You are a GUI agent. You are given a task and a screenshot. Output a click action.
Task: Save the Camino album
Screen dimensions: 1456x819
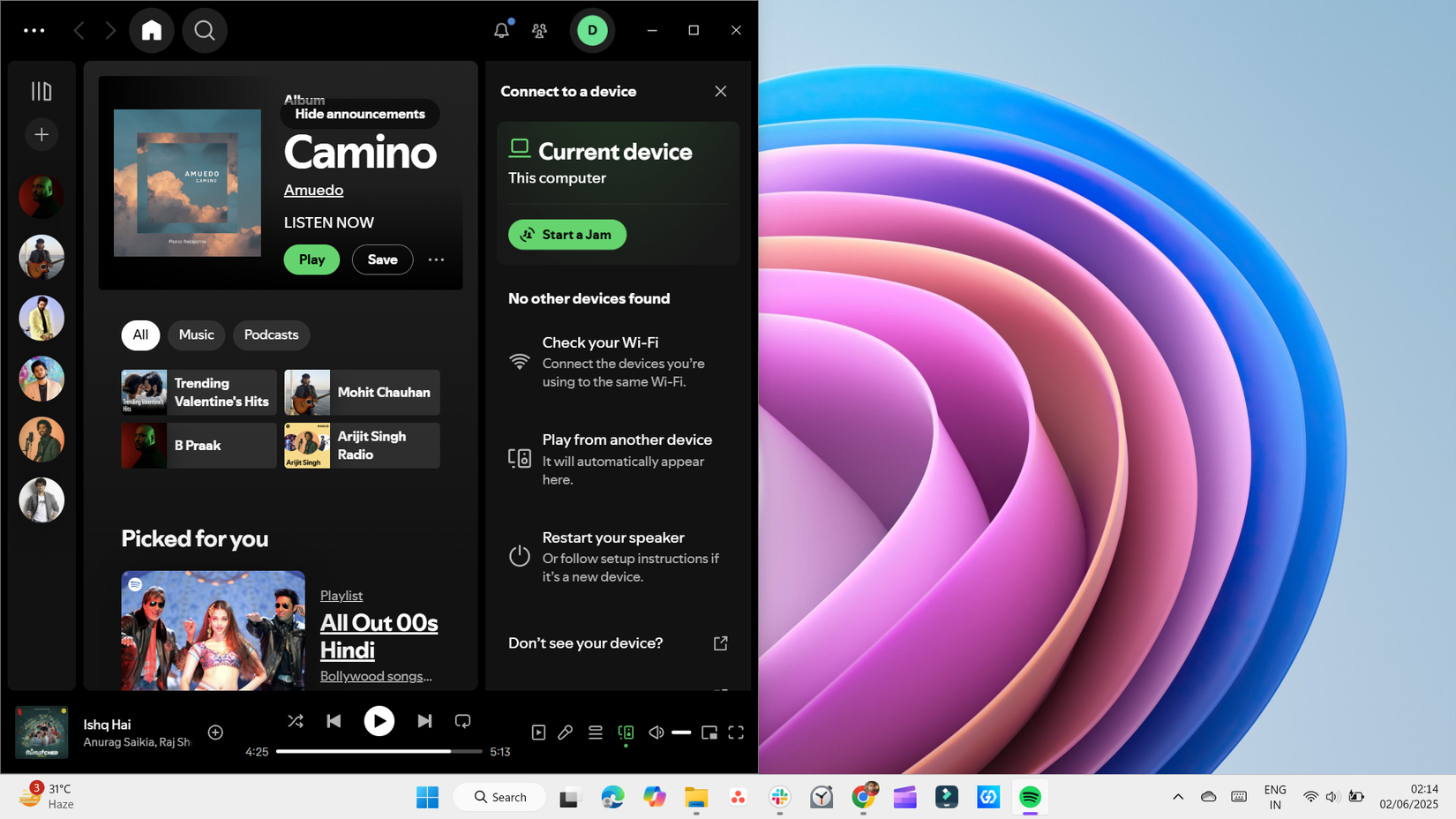pyautogui.click(x=382, y=259)
